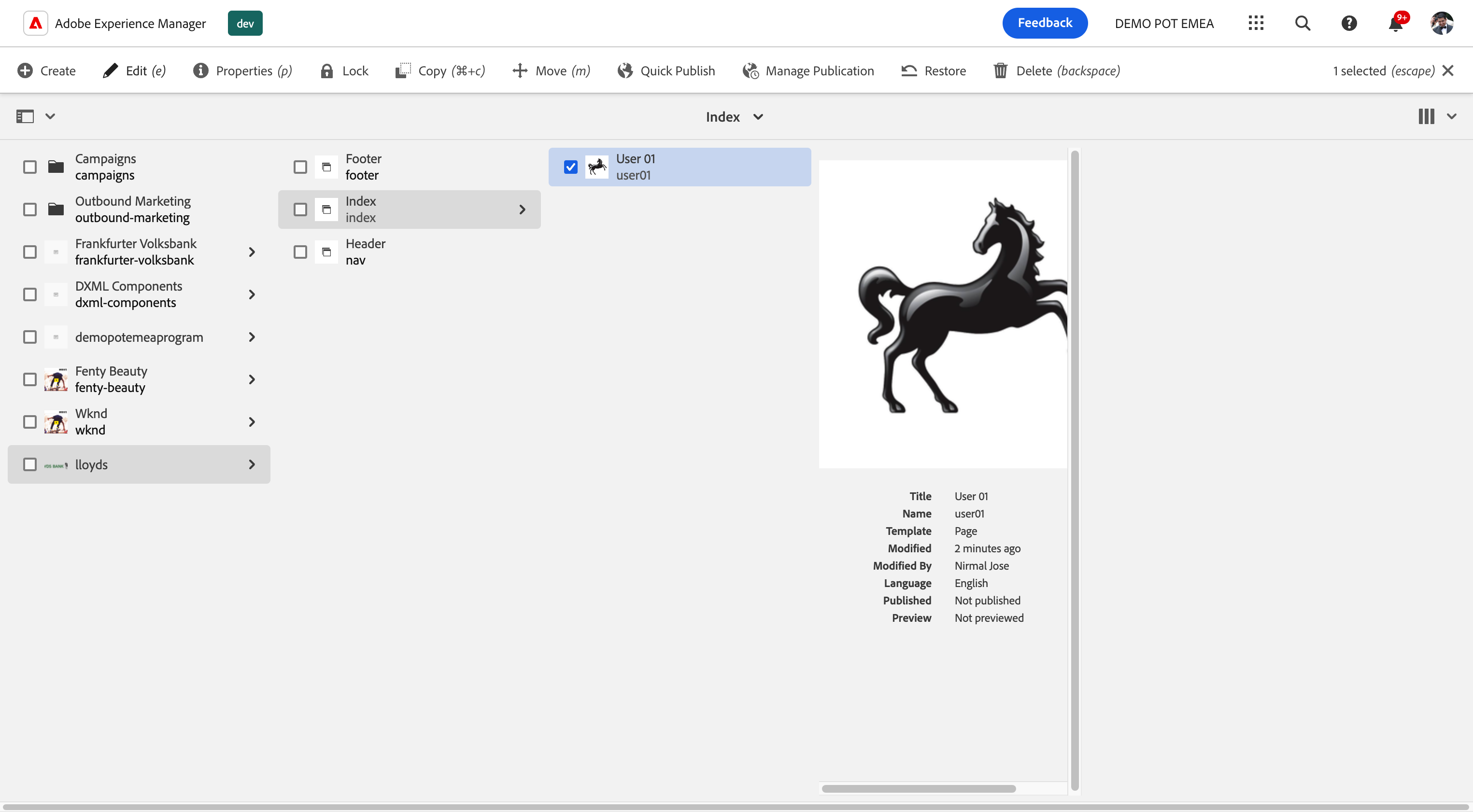Open the solutions grid switcher
The image size is (1473, 812).
[x=1256, y=24]
